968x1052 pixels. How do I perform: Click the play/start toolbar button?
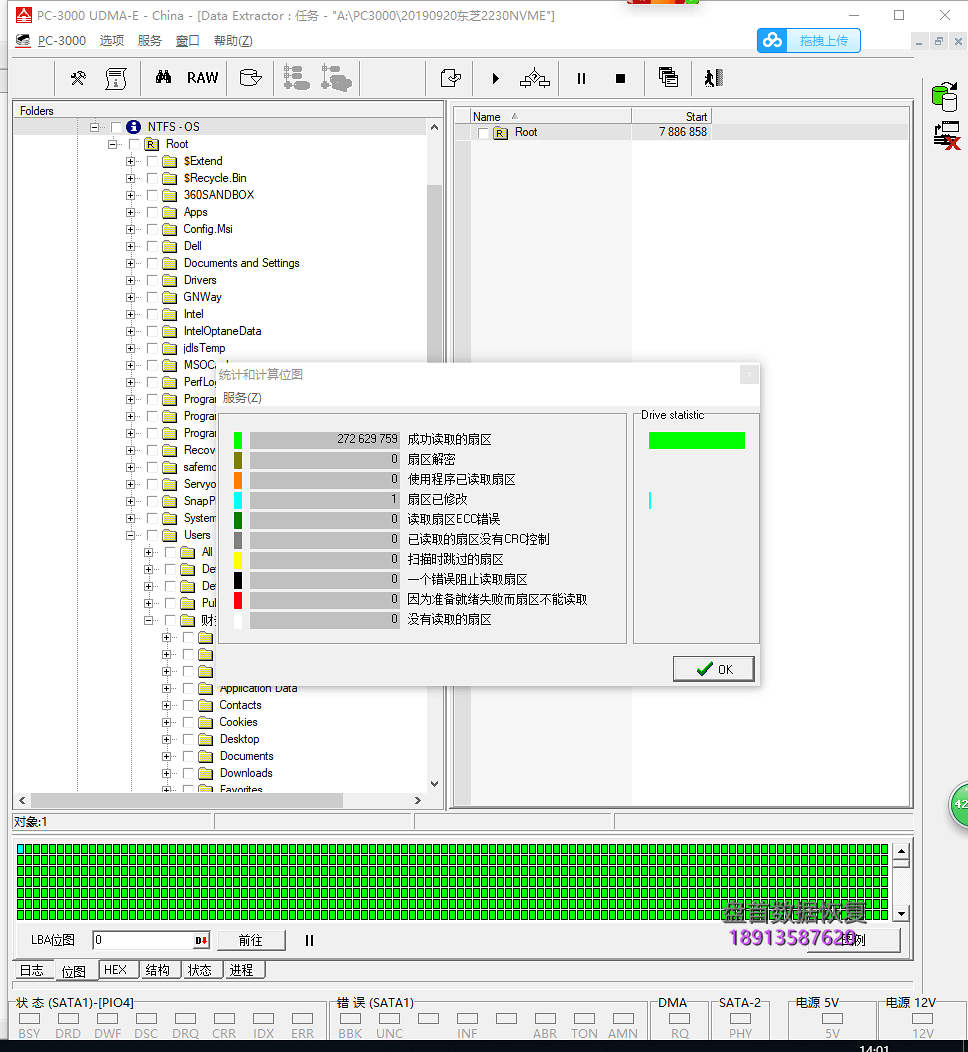[x=495, y=78]
